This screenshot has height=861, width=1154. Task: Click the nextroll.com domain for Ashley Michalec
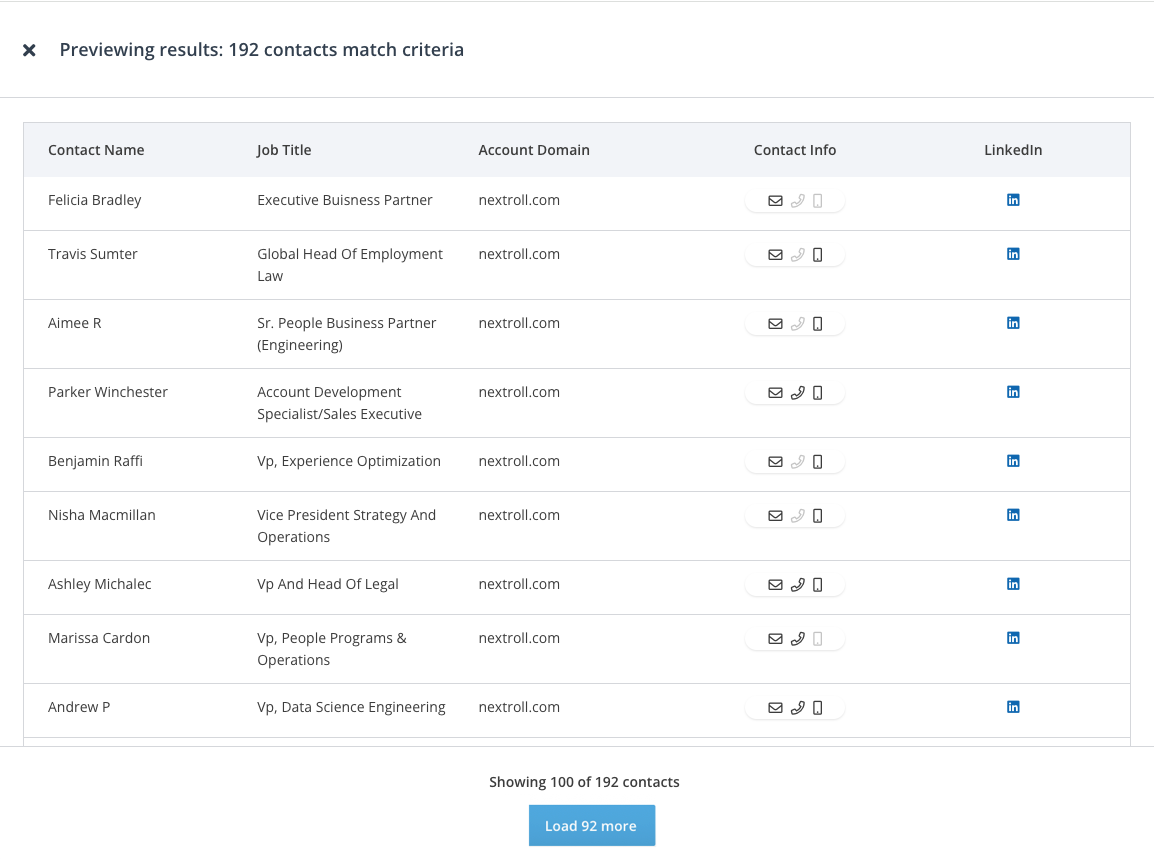click(519, 584)
